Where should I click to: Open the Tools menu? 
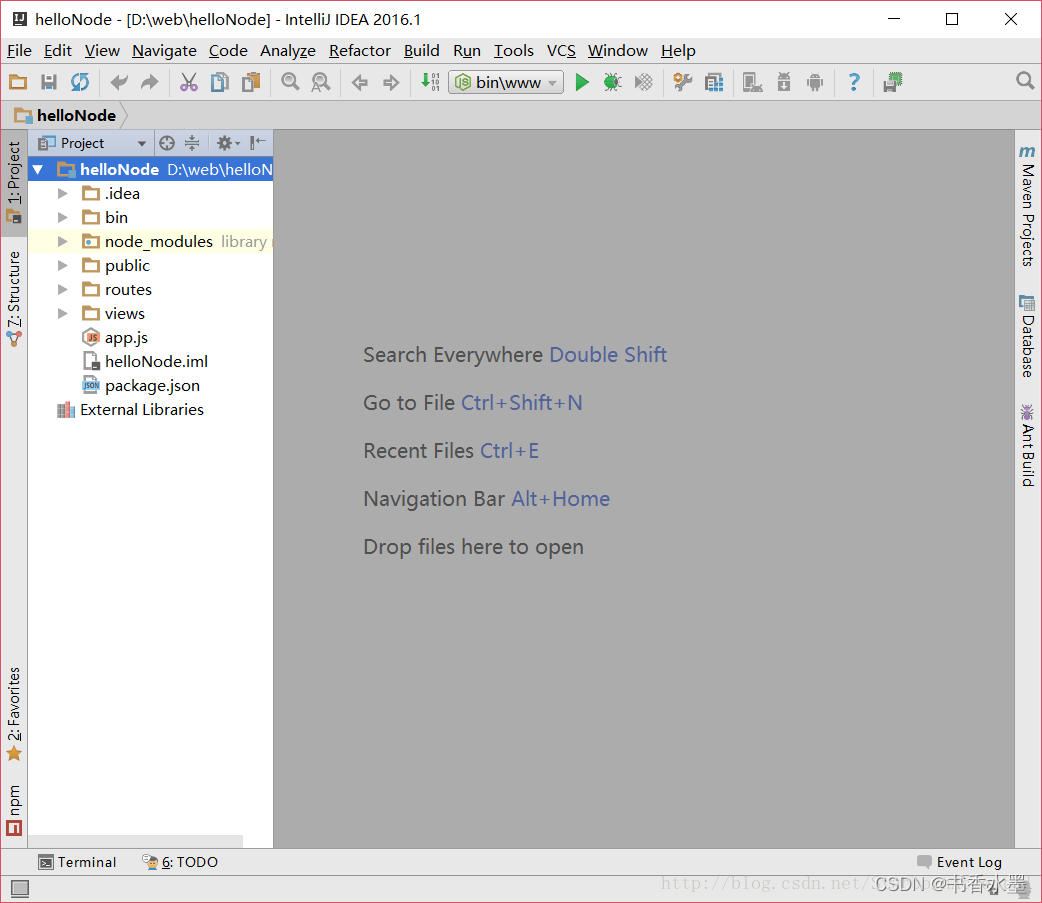[x=514, y=50]
